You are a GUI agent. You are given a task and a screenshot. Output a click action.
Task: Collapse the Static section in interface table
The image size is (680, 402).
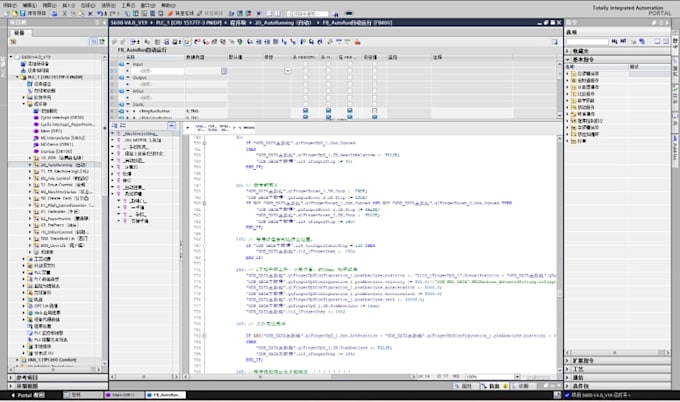point(128,104)
